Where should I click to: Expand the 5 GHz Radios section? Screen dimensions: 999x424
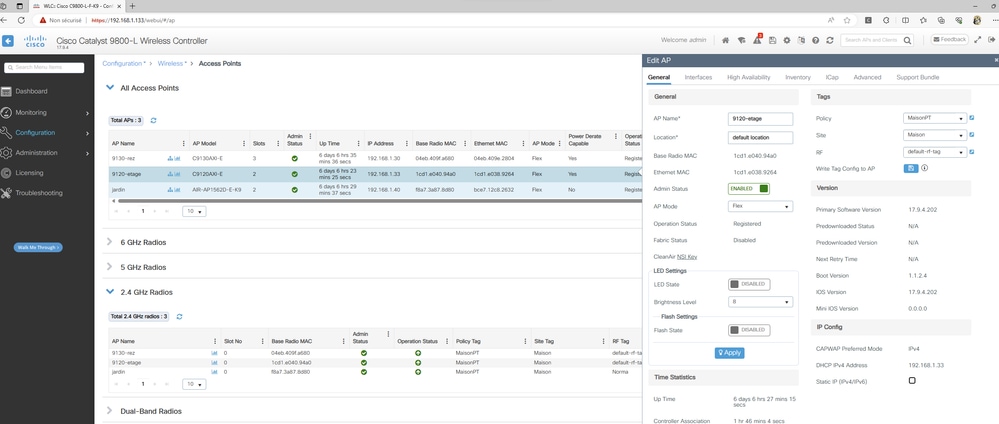click(110, 267)
